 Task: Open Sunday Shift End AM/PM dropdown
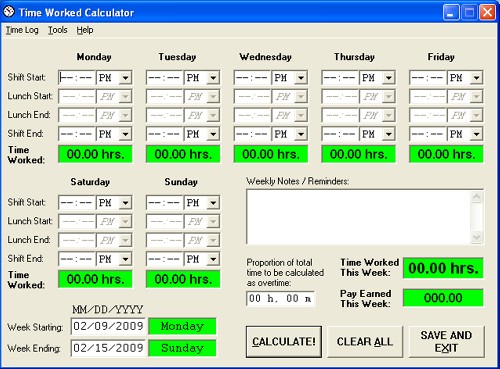pyautogui.click(x=213, y=259)
